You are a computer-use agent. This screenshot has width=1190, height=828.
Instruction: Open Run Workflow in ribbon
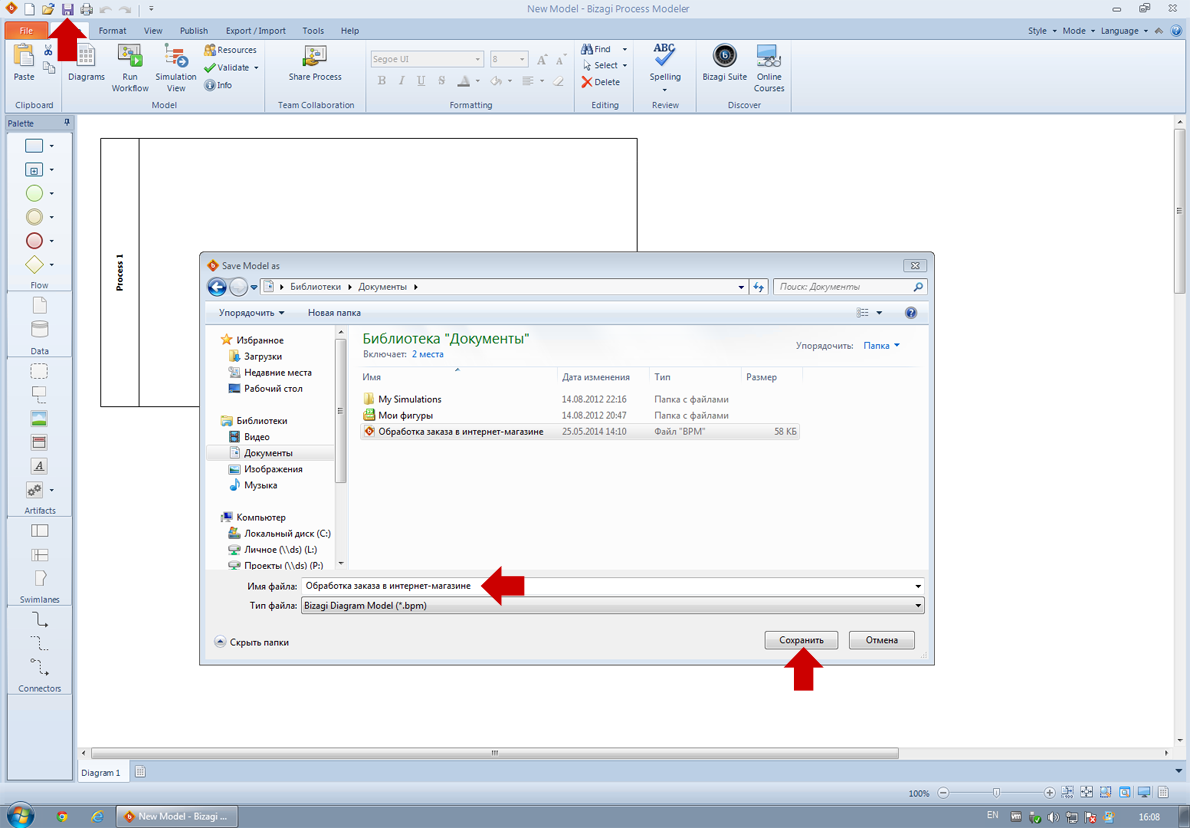click(x=131, y=68)
